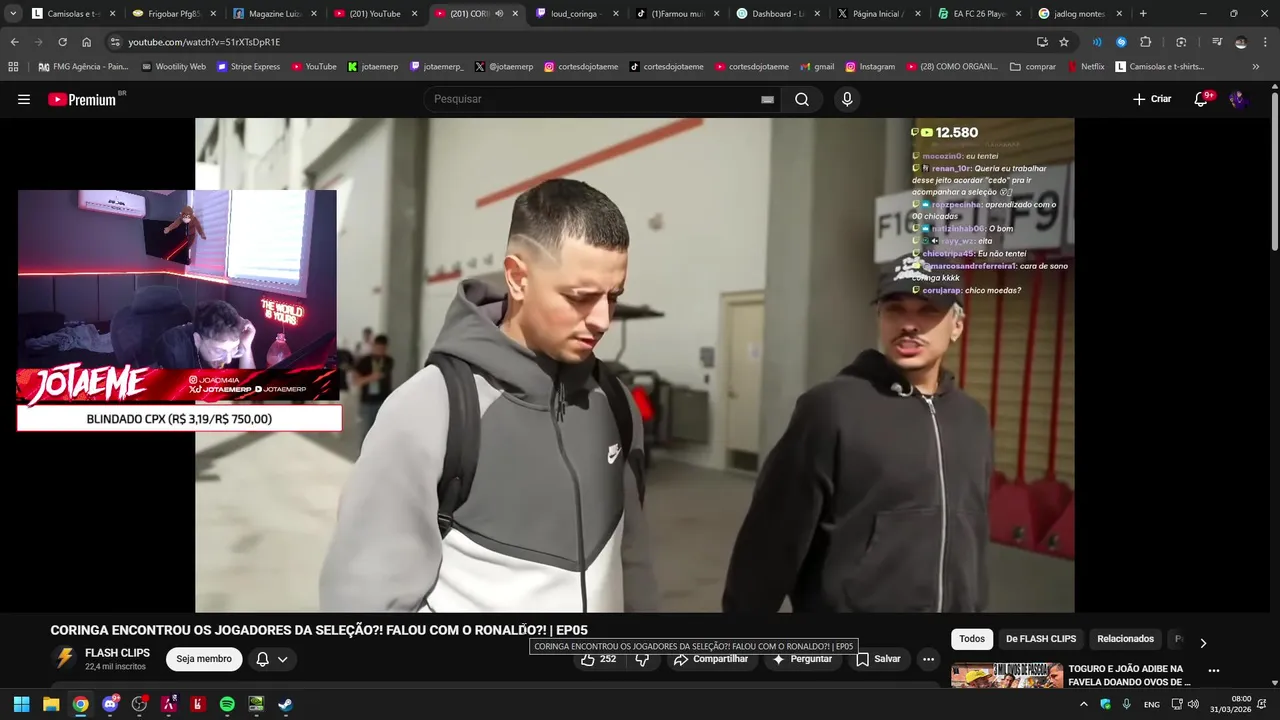Screen dimensions: 1280x720
Task: Open the Instagram bookmark
Action: pos(870,67)
